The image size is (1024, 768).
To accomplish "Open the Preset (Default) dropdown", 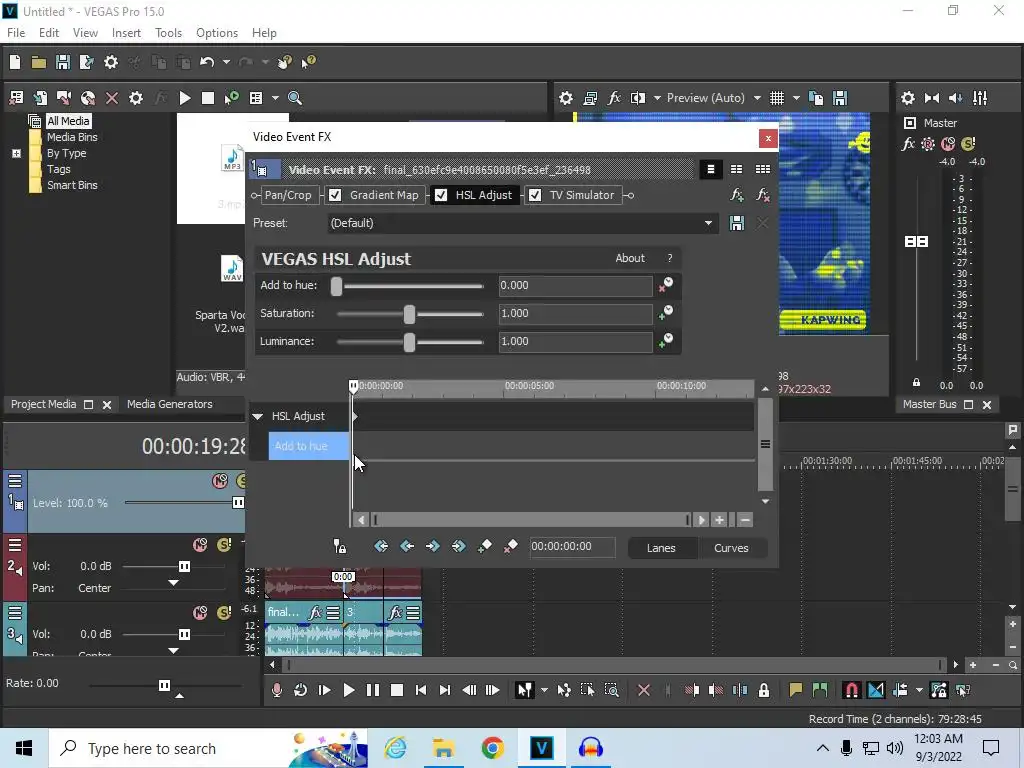I will [x=708, y=223].
